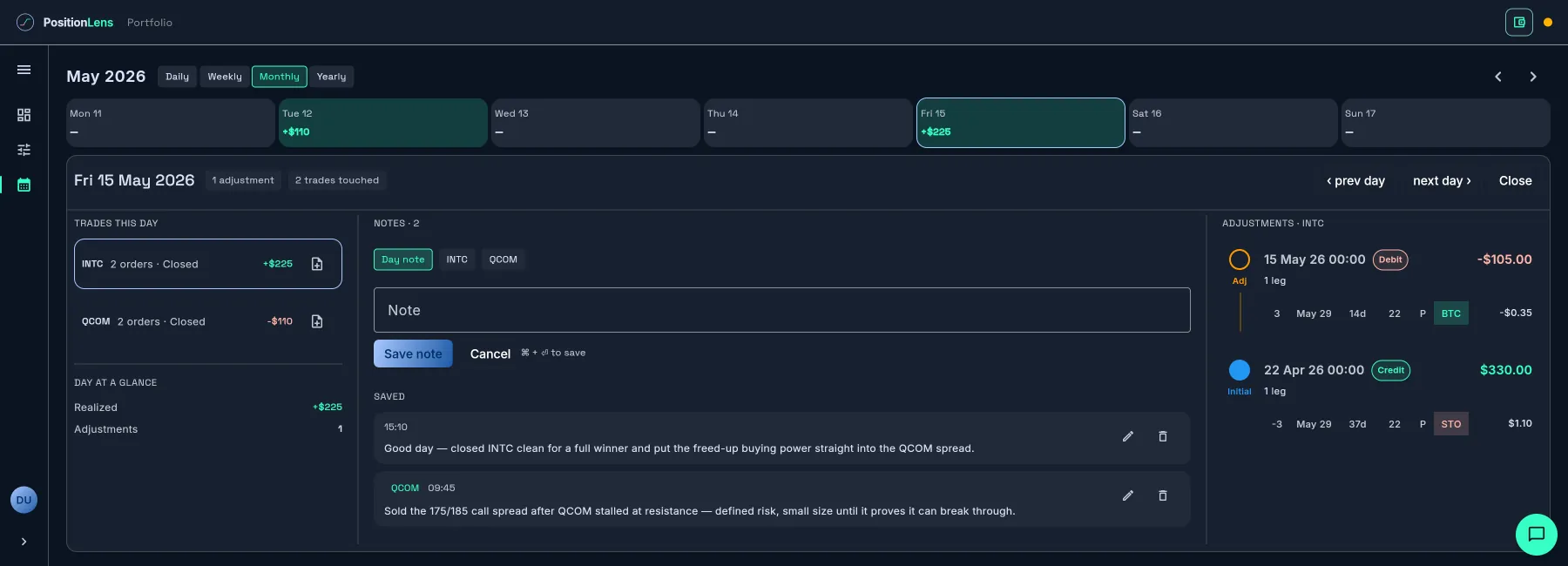Open the hamburger menu in sidebar
The height and width of the screenshot is (566, 1568).
coord(24,70)
